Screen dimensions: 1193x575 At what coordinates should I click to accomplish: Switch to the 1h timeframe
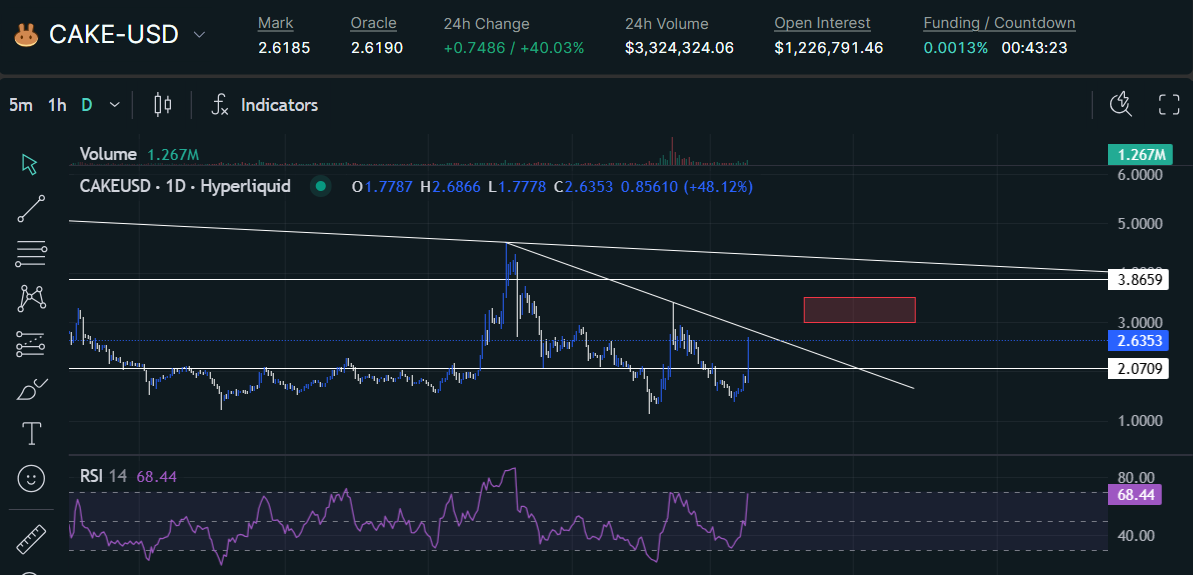(x=57, y=105)
